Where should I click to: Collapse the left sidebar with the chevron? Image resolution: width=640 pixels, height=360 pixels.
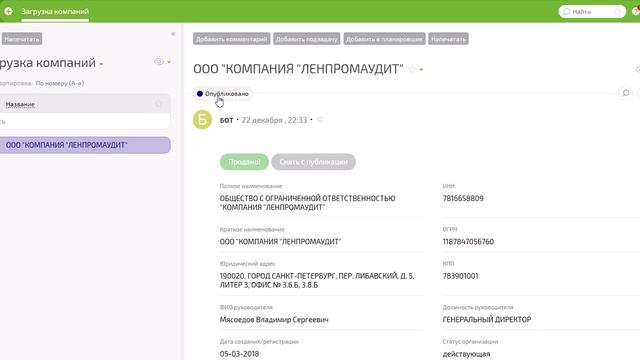[x=173, y=34]
